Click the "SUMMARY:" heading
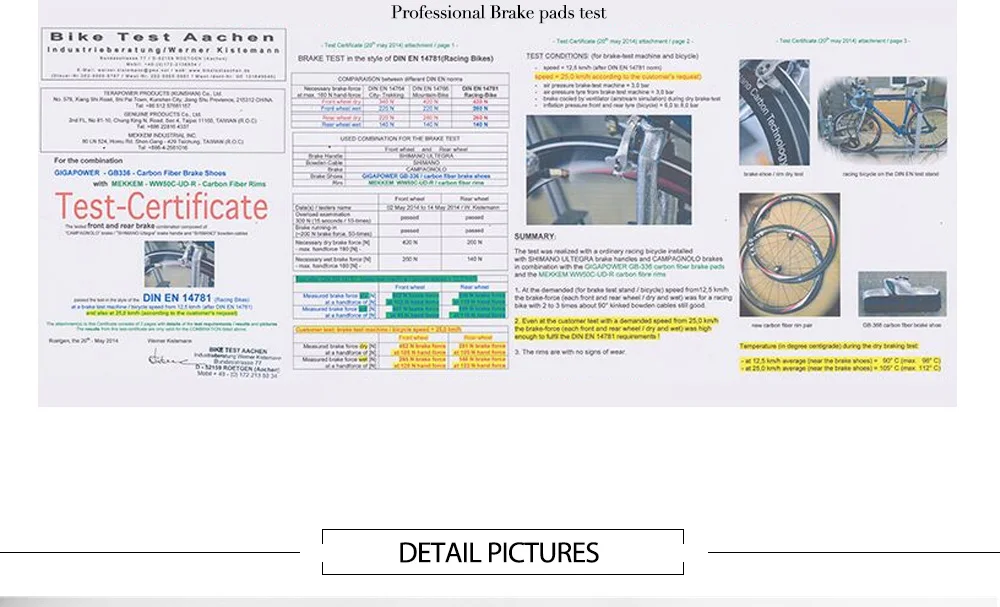Screen dimensions: 1000x607 tap(535, 237)
